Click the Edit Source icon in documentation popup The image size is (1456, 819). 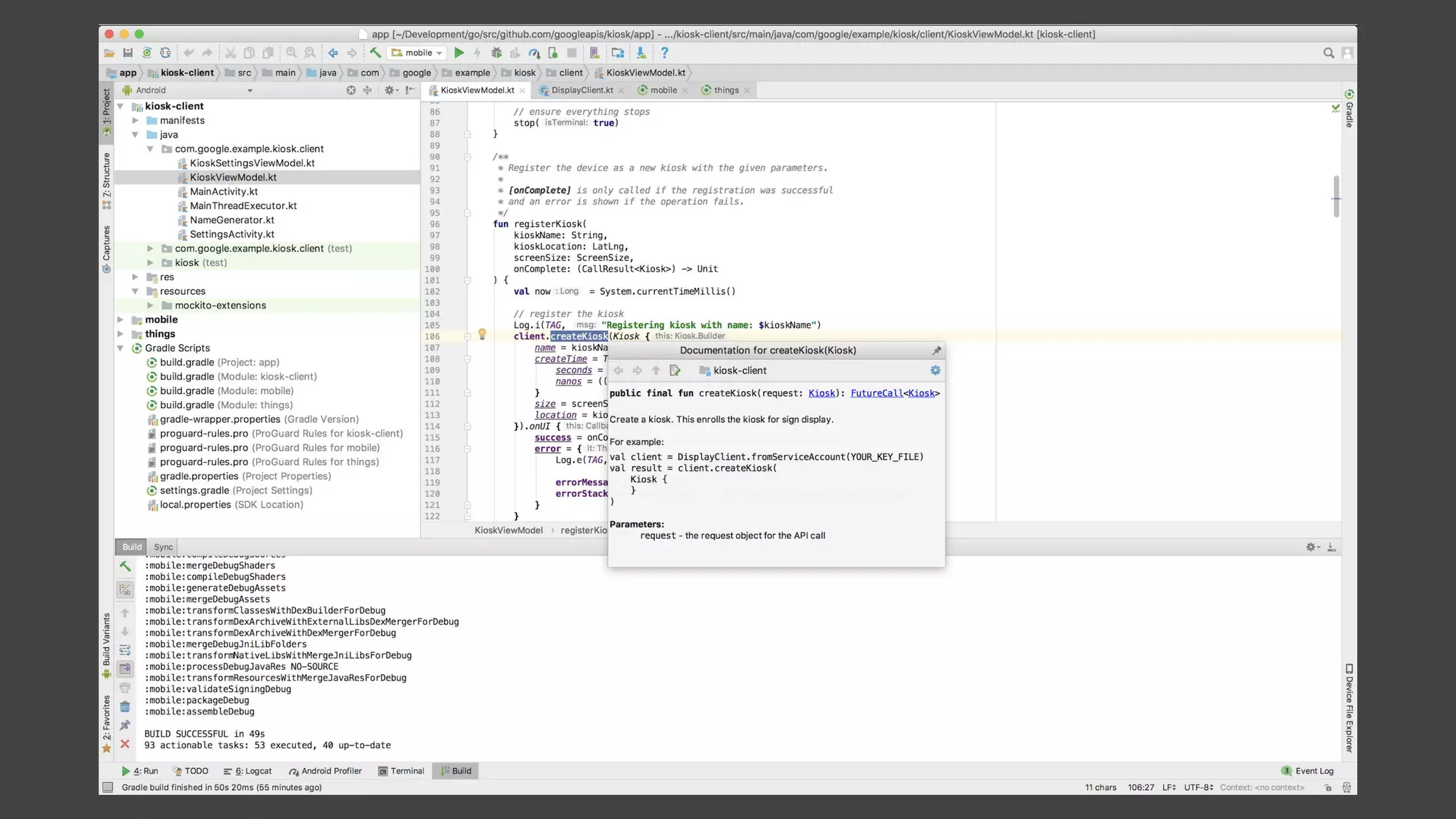(675, 370)
